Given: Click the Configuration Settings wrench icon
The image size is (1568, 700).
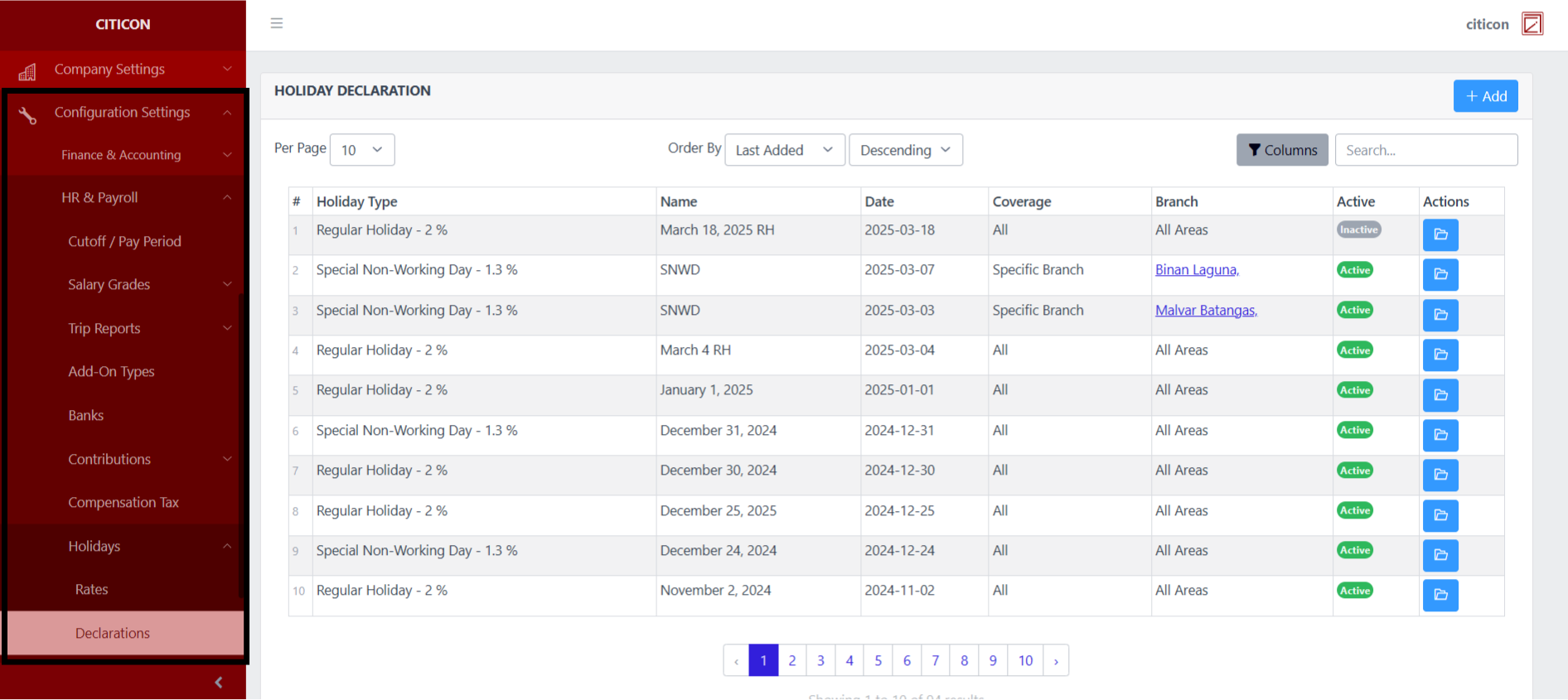Looking at the screenshot, I should [x=27, y=115].
